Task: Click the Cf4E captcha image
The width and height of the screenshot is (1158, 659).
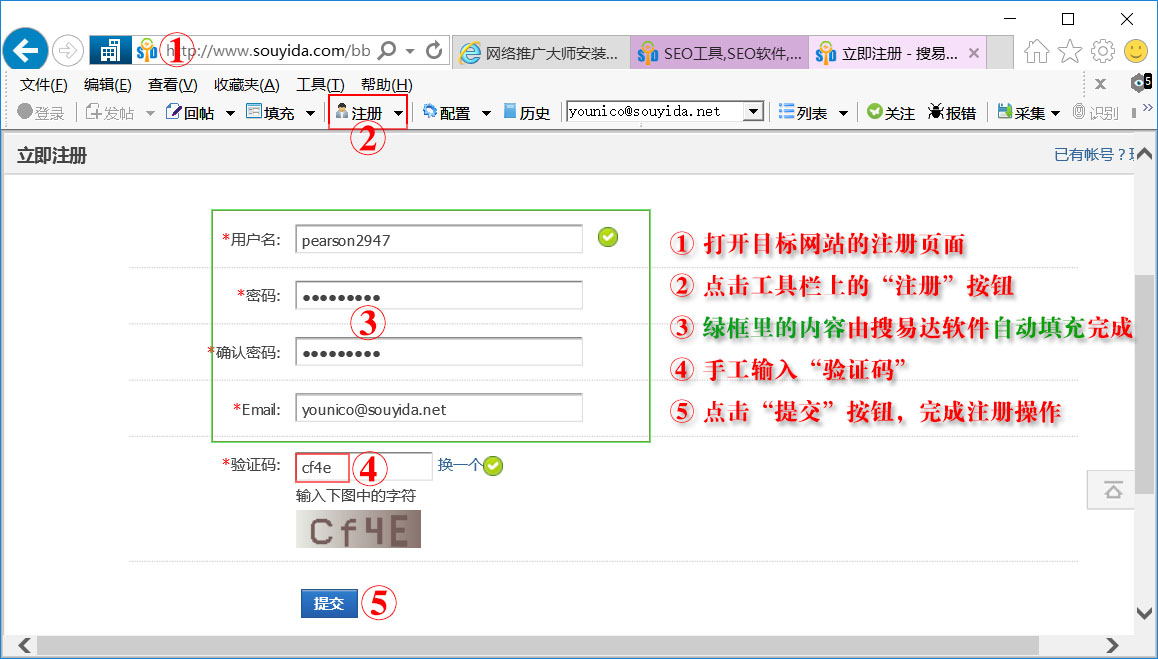Action: pos(358,529)
